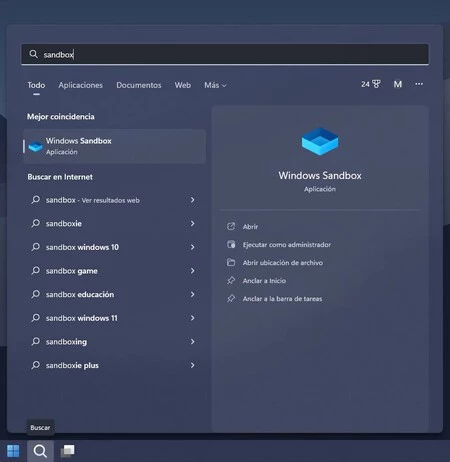Click the taskbar search magnifier icon
The image size is (450, 462).
coord(40,451)
